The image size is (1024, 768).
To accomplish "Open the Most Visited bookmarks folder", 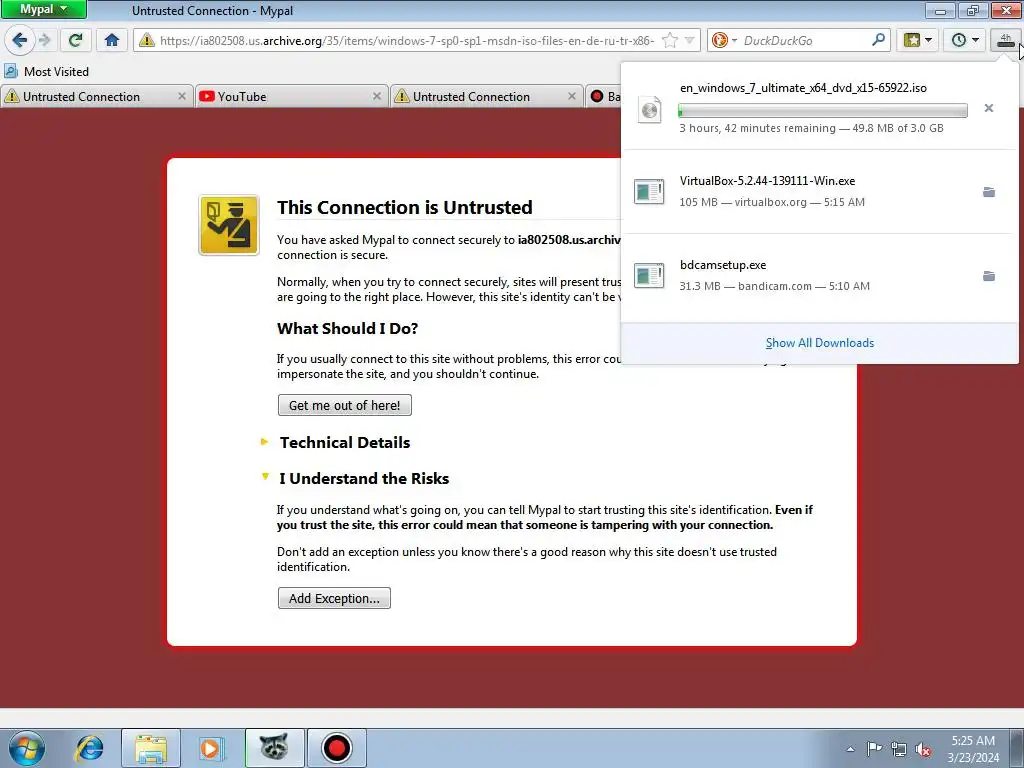I will tap(47, 72).
